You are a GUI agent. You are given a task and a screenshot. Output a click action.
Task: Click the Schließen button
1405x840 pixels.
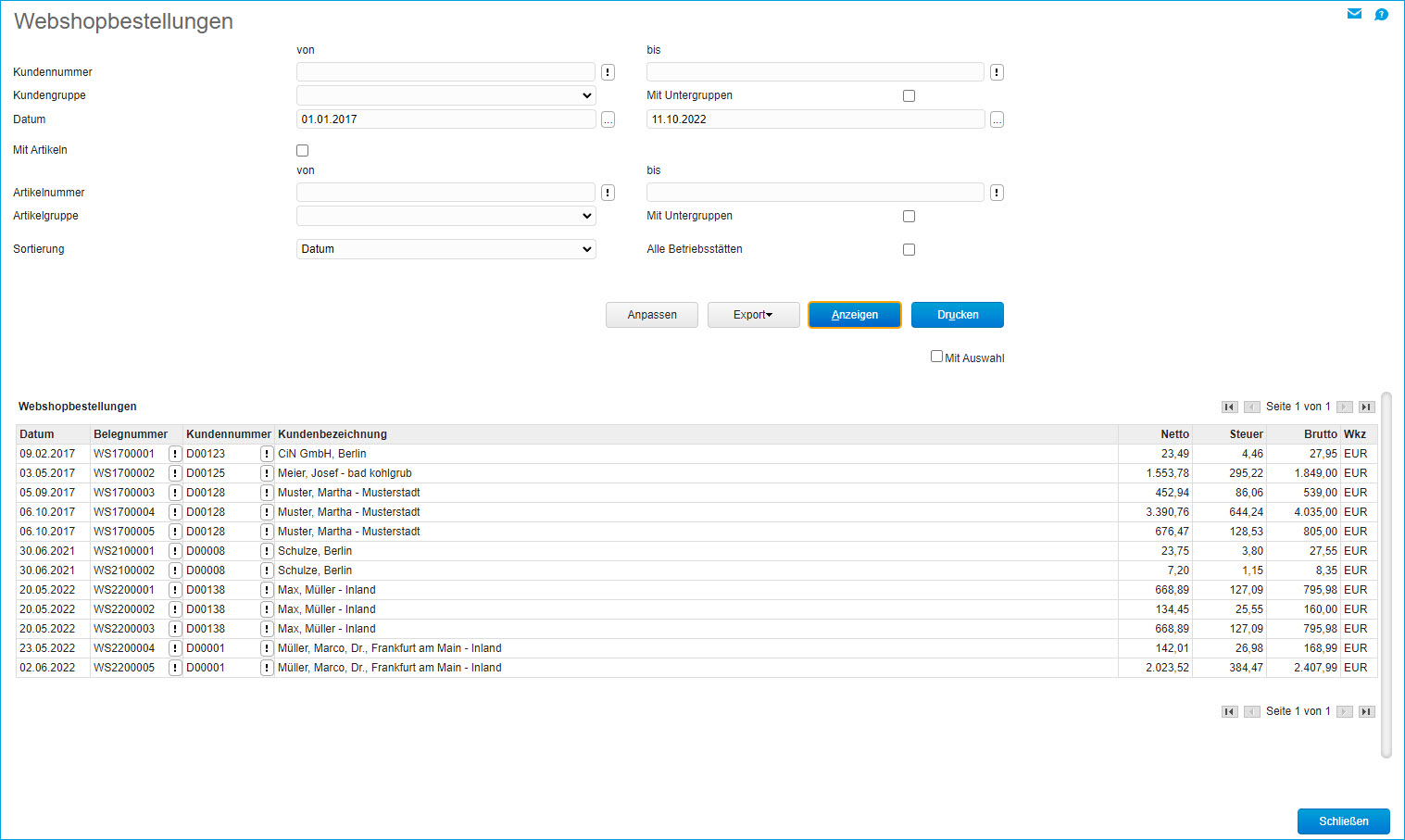[1344, 821]
